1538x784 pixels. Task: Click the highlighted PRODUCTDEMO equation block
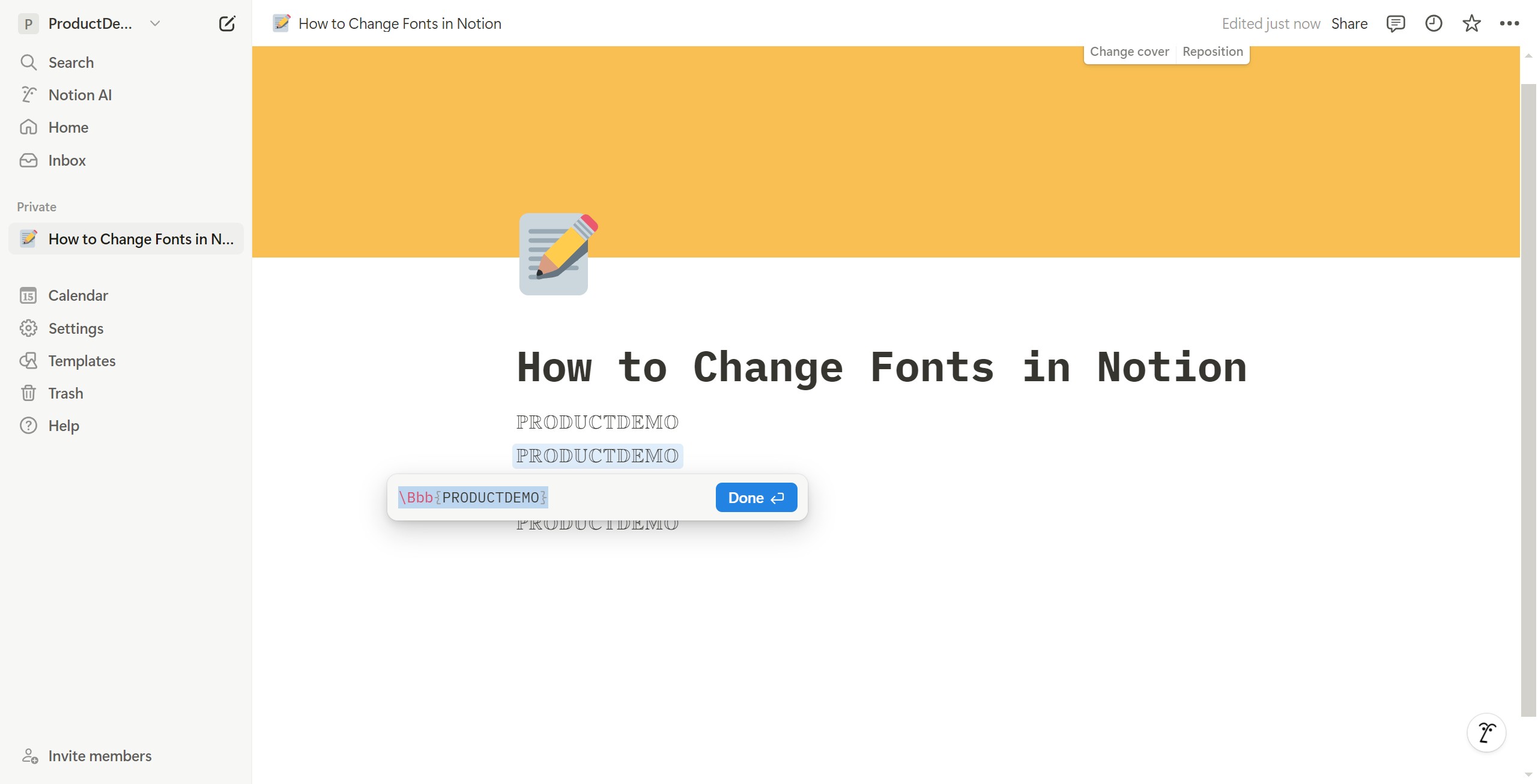point(598,456)
